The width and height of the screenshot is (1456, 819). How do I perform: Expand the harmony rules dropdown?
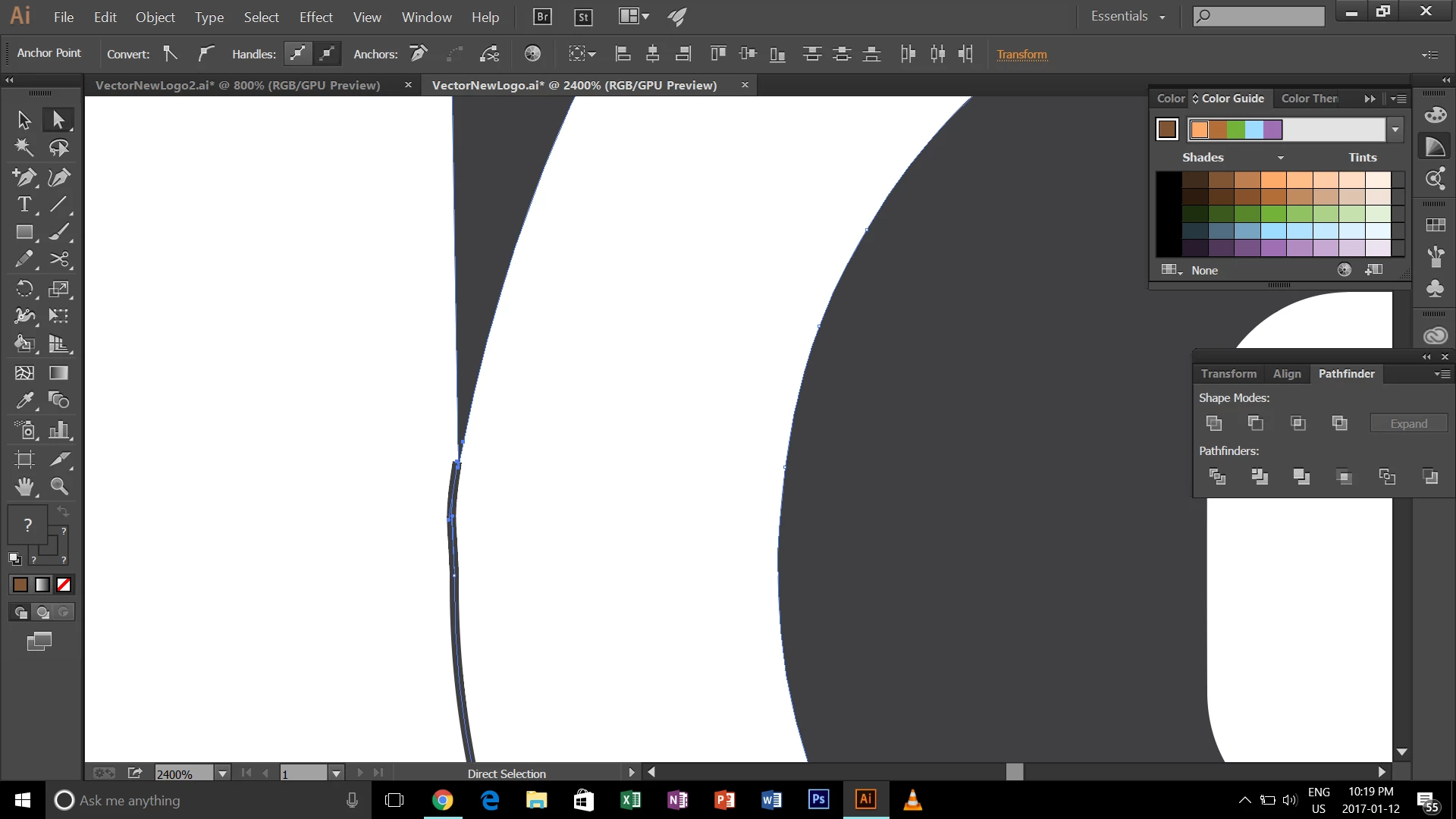(1395, 130)
